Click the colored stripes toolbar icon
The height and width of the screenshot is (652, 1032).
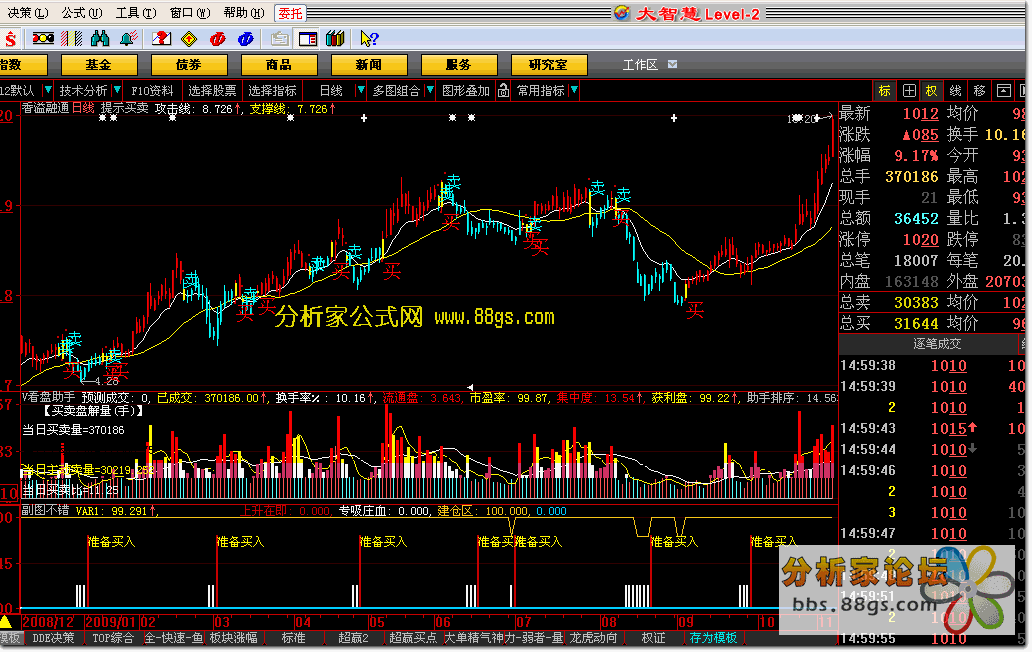point(71,39)
